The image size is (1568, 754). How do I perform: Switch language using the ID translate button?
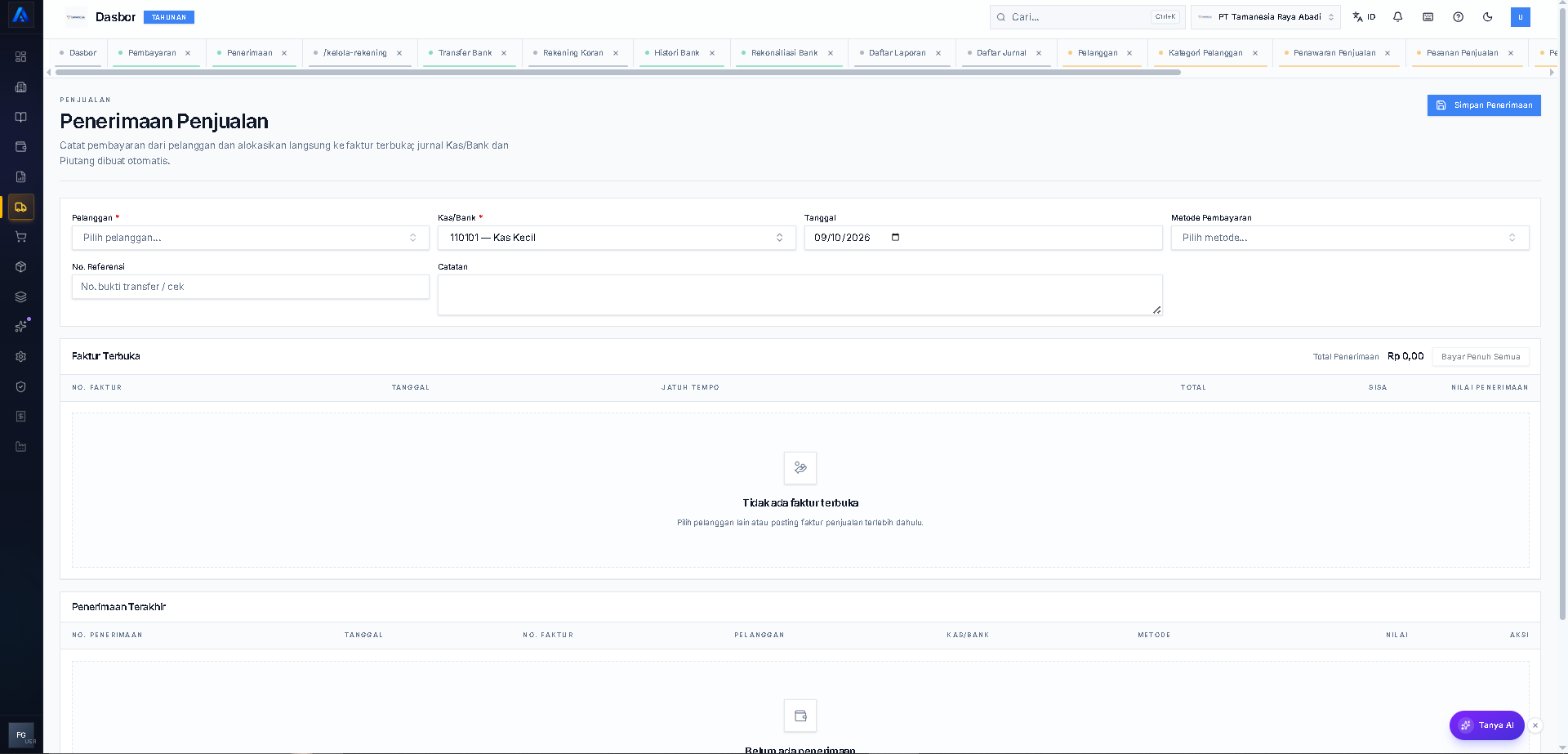(1364, 17)
